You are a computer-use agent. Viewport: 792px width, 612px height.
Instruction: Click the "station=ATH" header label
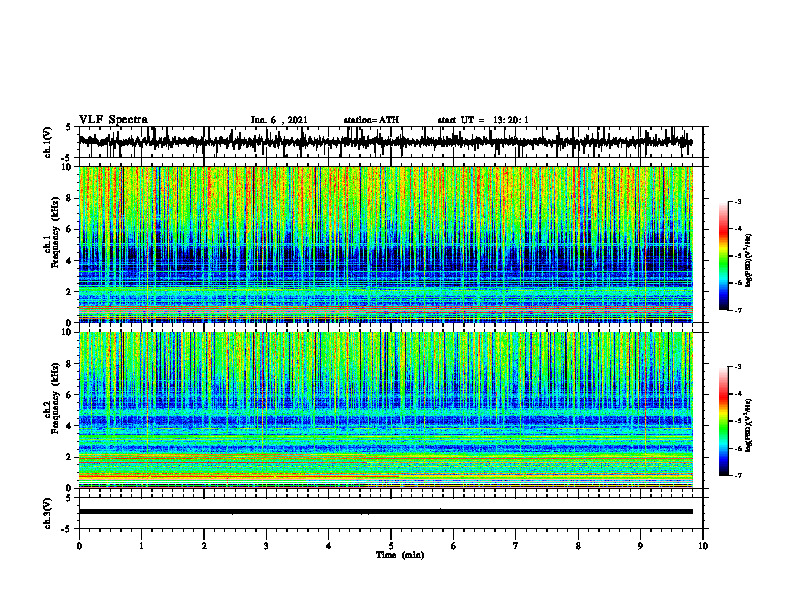pos(371,120)
